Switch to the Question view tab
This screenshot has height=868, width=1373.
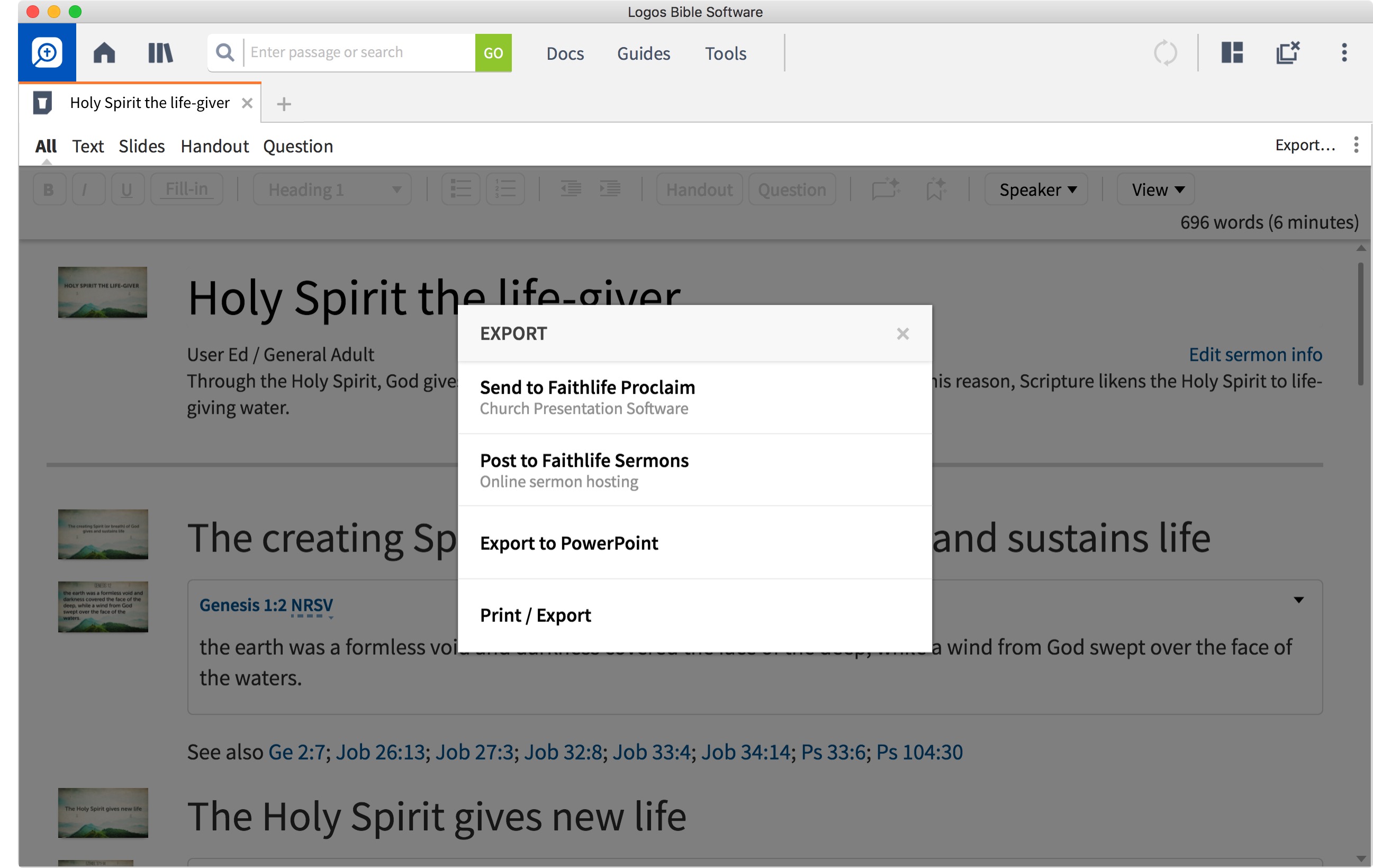tap(297, 146)
